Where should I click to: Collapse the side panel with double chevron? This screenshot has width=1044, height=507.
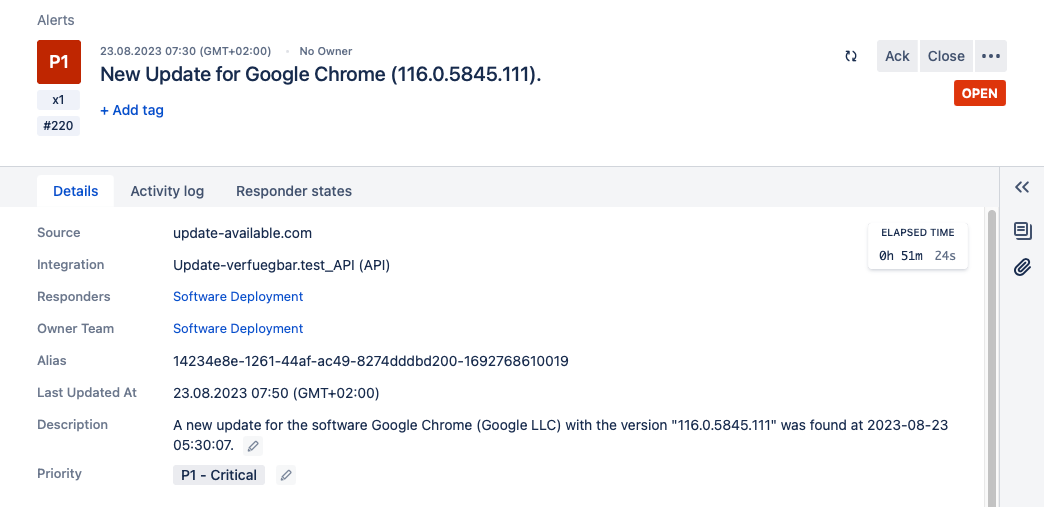tap(1022, 187)
